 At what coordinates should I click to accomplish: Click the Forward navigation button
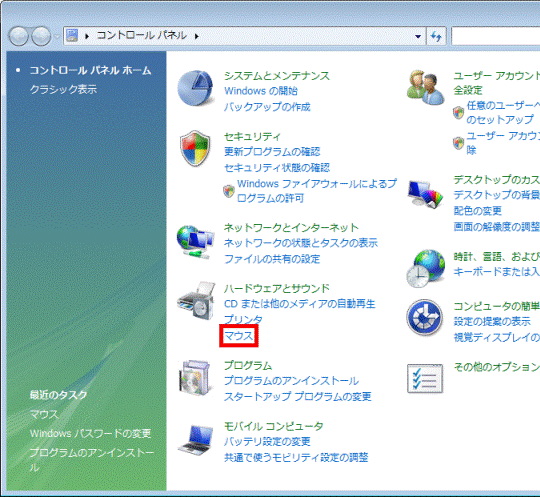point(41,36)
